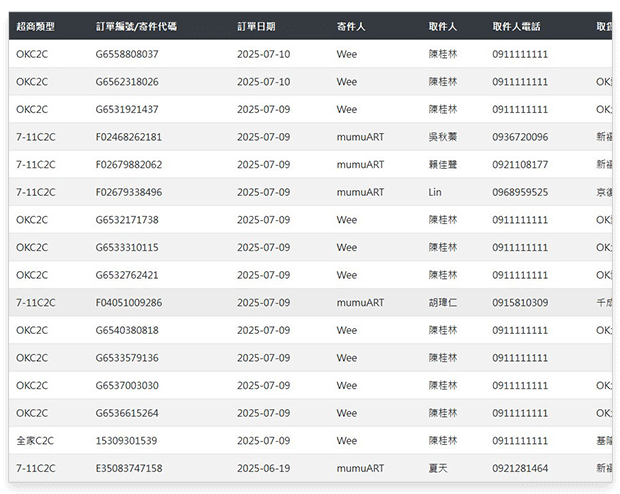Select order number G6533310115

tap(127, 248)
